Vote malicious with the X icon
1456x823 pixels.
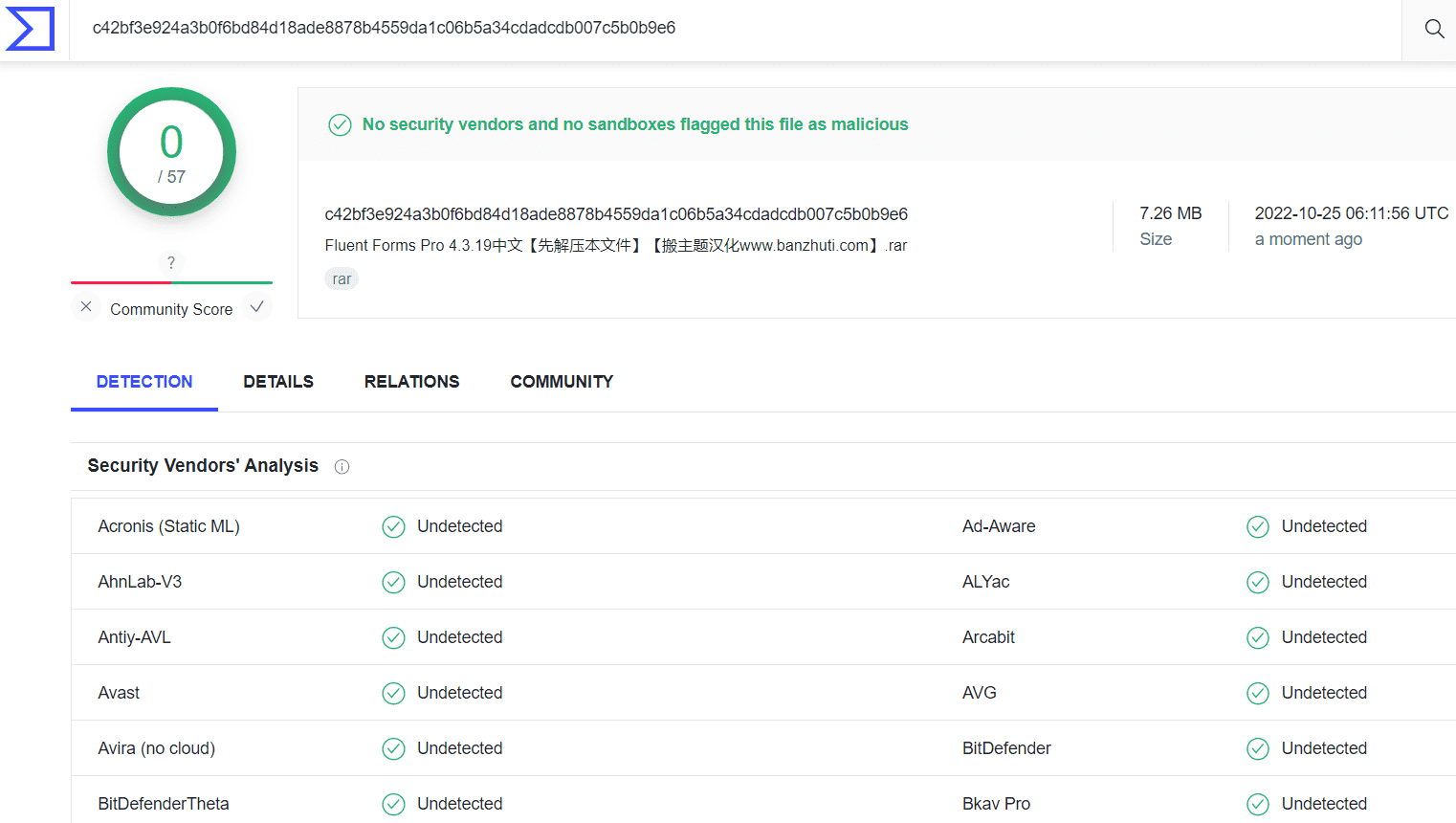point(86,306)
